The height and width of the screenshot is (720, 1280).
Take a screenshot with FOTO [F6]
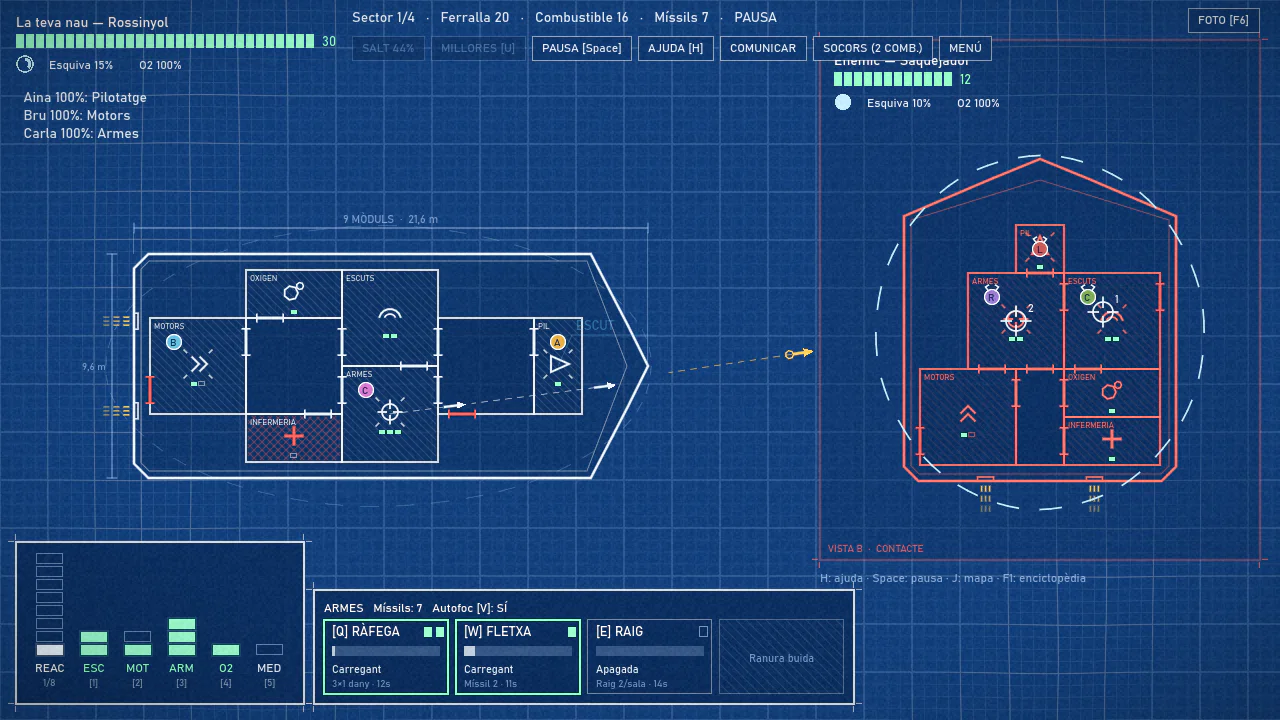tap(1224, 20)
